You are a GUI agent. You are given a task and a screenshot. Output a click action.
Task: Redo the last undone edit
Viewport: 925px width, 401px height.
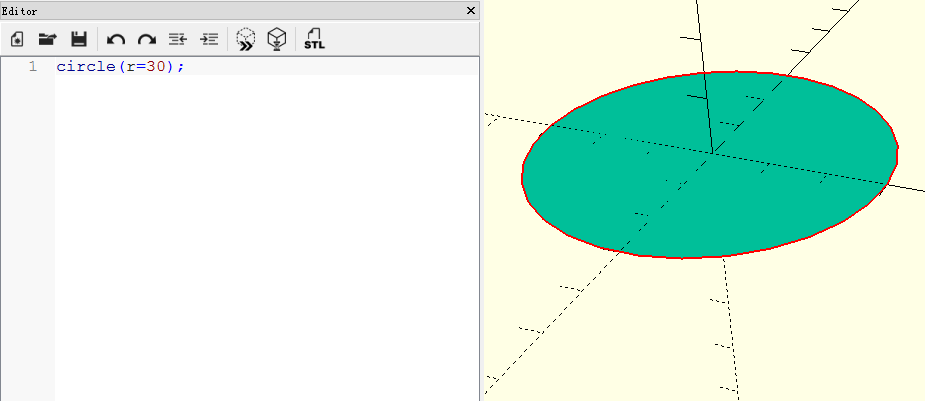(147, 40)
